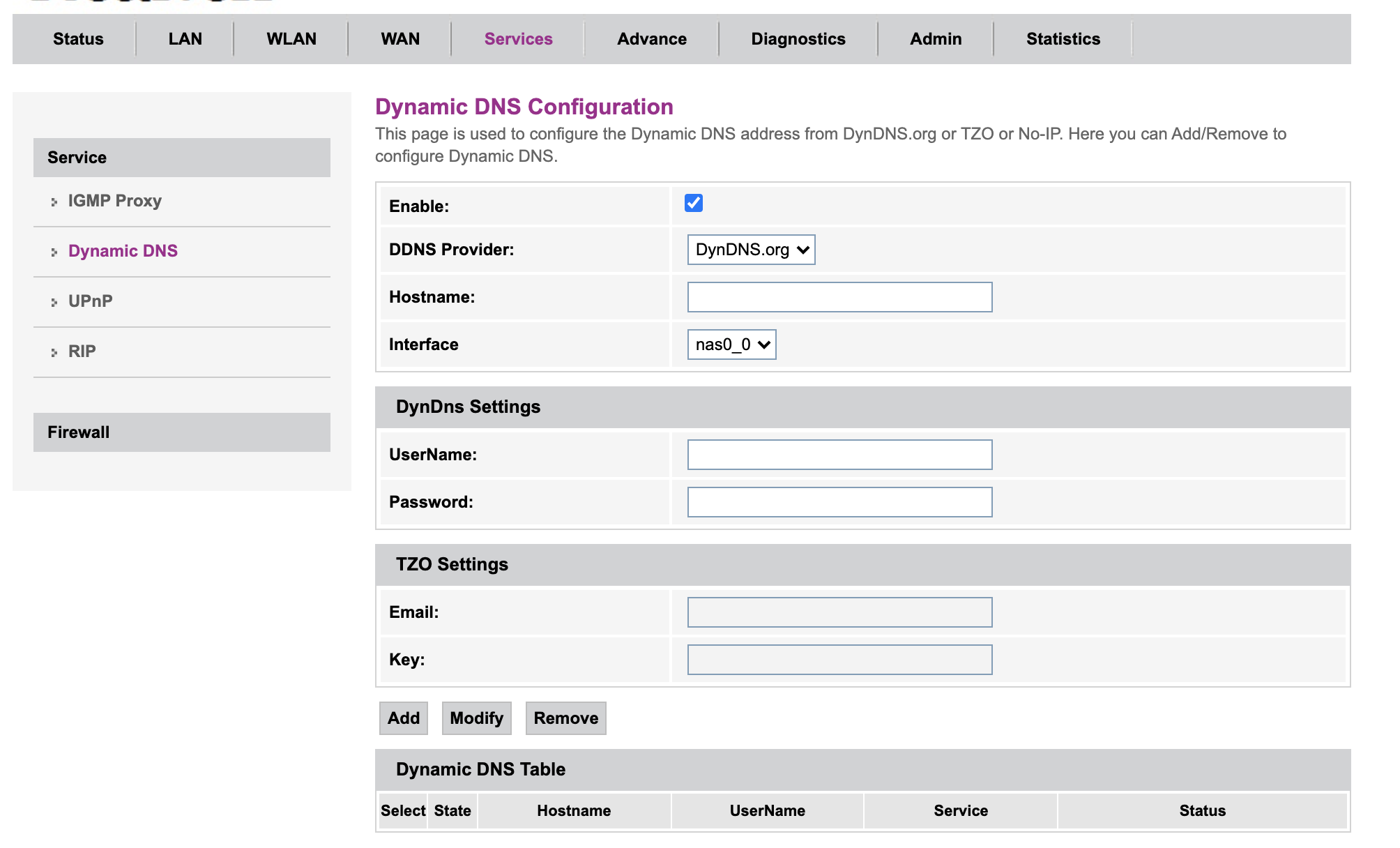This screenshot has width=1400, height=848.
Task: Switch to the Diagnostics tab
Action: point(798,39)
